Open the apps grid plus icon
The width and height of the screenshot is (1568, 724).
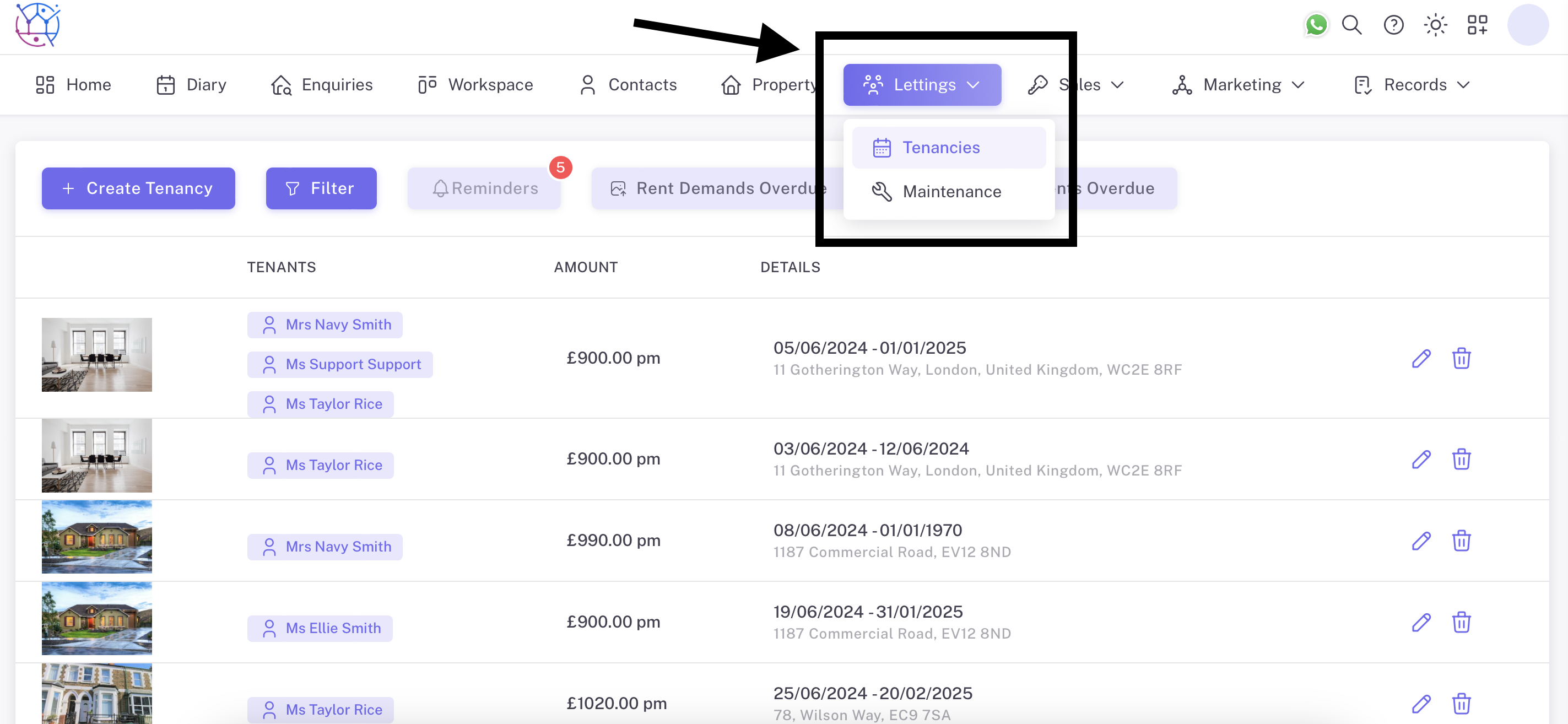(1477, 25)
